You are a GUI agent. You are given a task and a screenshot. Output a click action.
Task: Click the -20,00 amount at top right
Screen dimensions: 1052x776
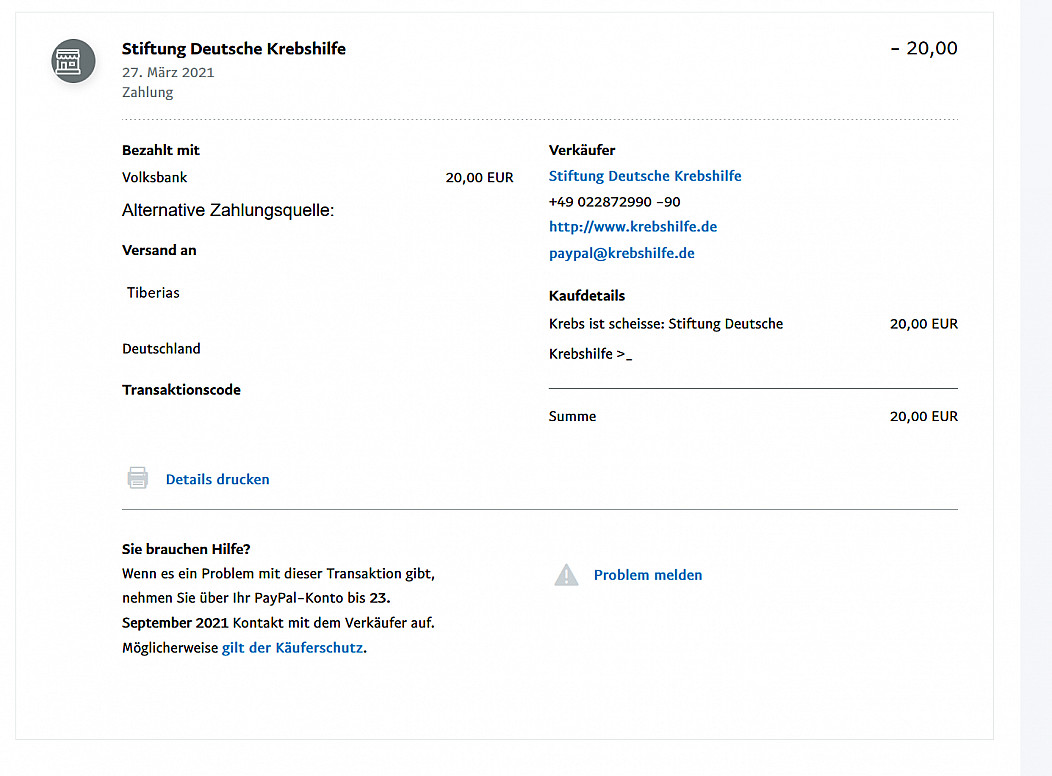tap(923, 48)
